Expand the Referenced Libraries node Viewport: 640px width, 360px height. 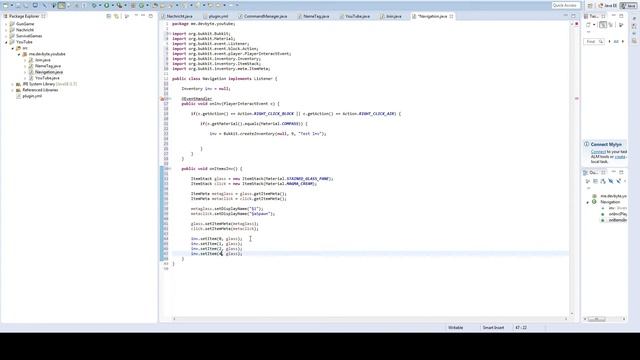(13, 90)
